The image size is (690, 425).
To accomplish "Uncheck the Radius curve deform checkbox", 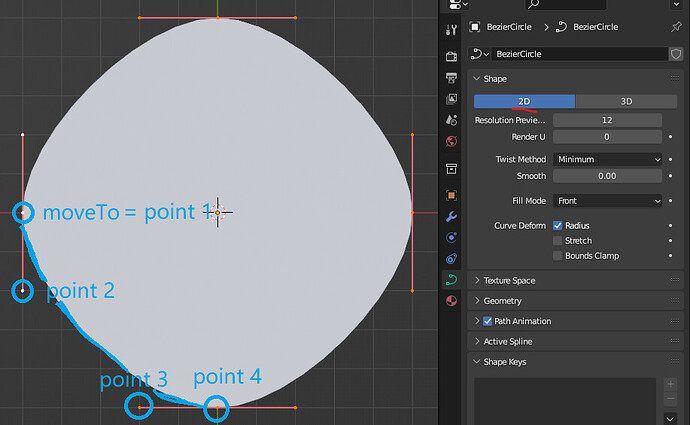I will (x=558, y=226).
